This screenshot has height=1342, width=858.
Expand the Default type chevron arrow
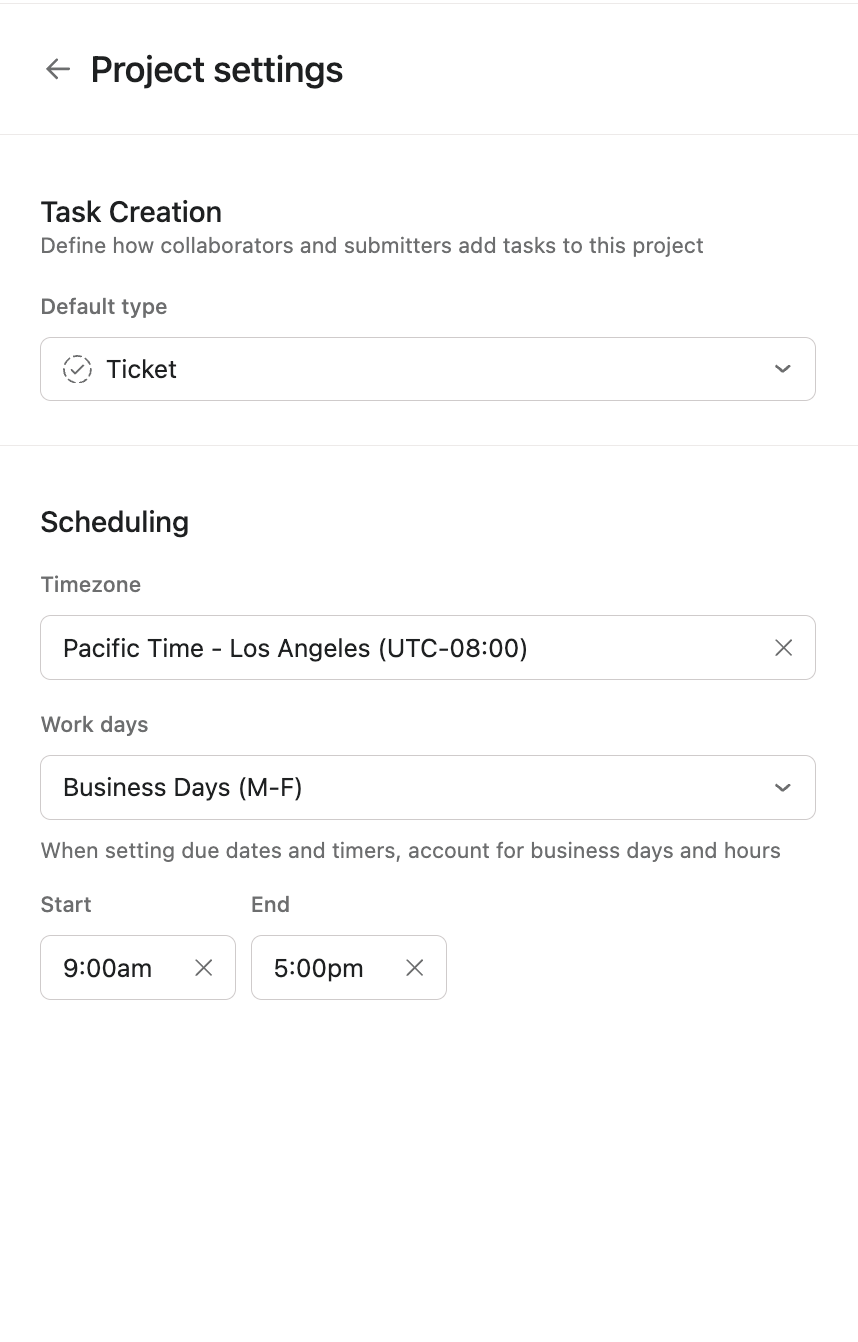tap(782, 369)
